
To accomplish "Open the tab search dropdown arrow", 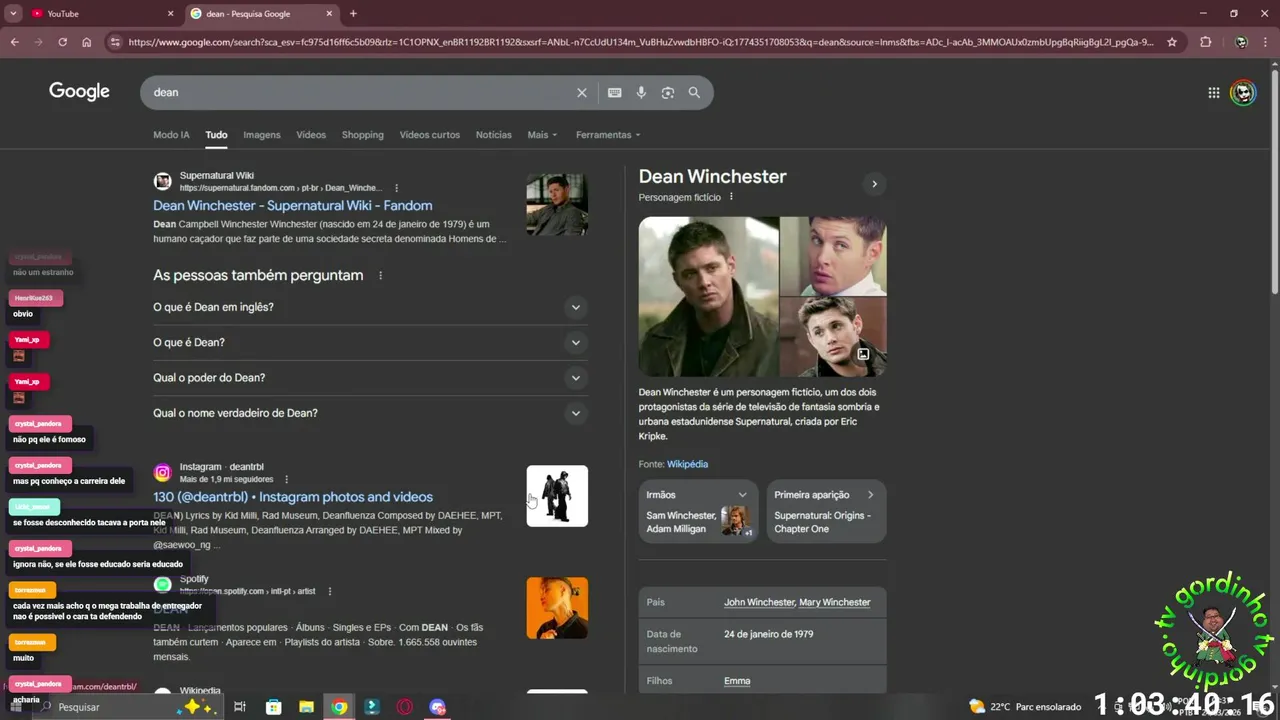I will [x=13, y=14].
